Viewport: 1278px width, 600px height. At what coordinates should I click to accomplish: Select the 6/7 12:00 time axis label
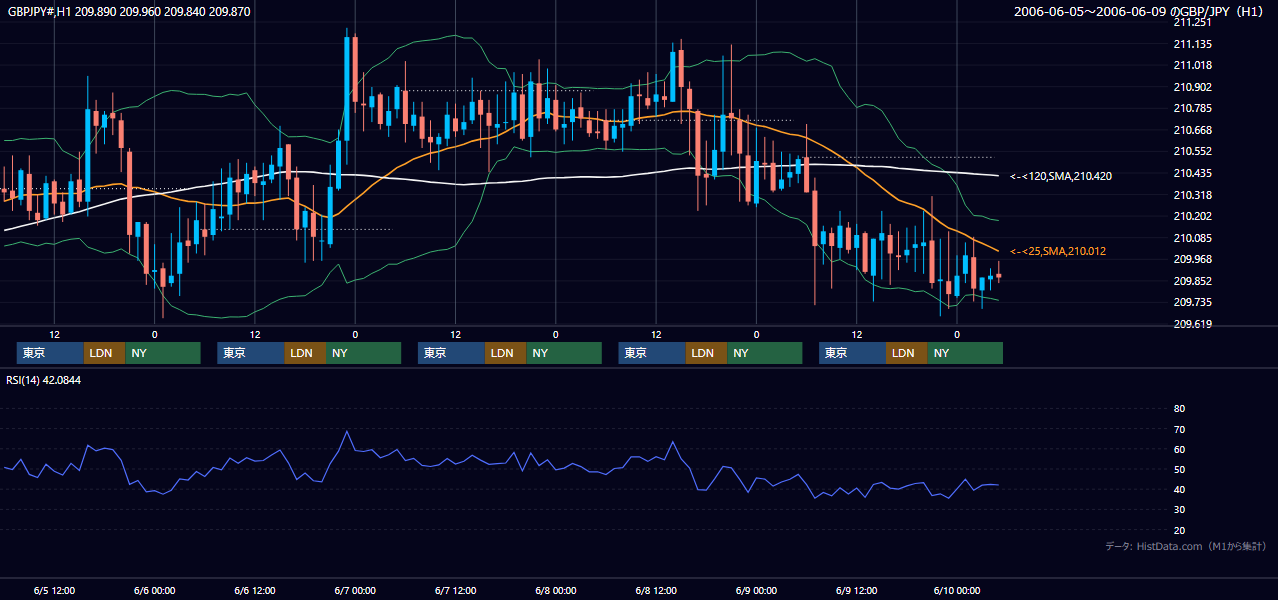[x=455, y=590]
